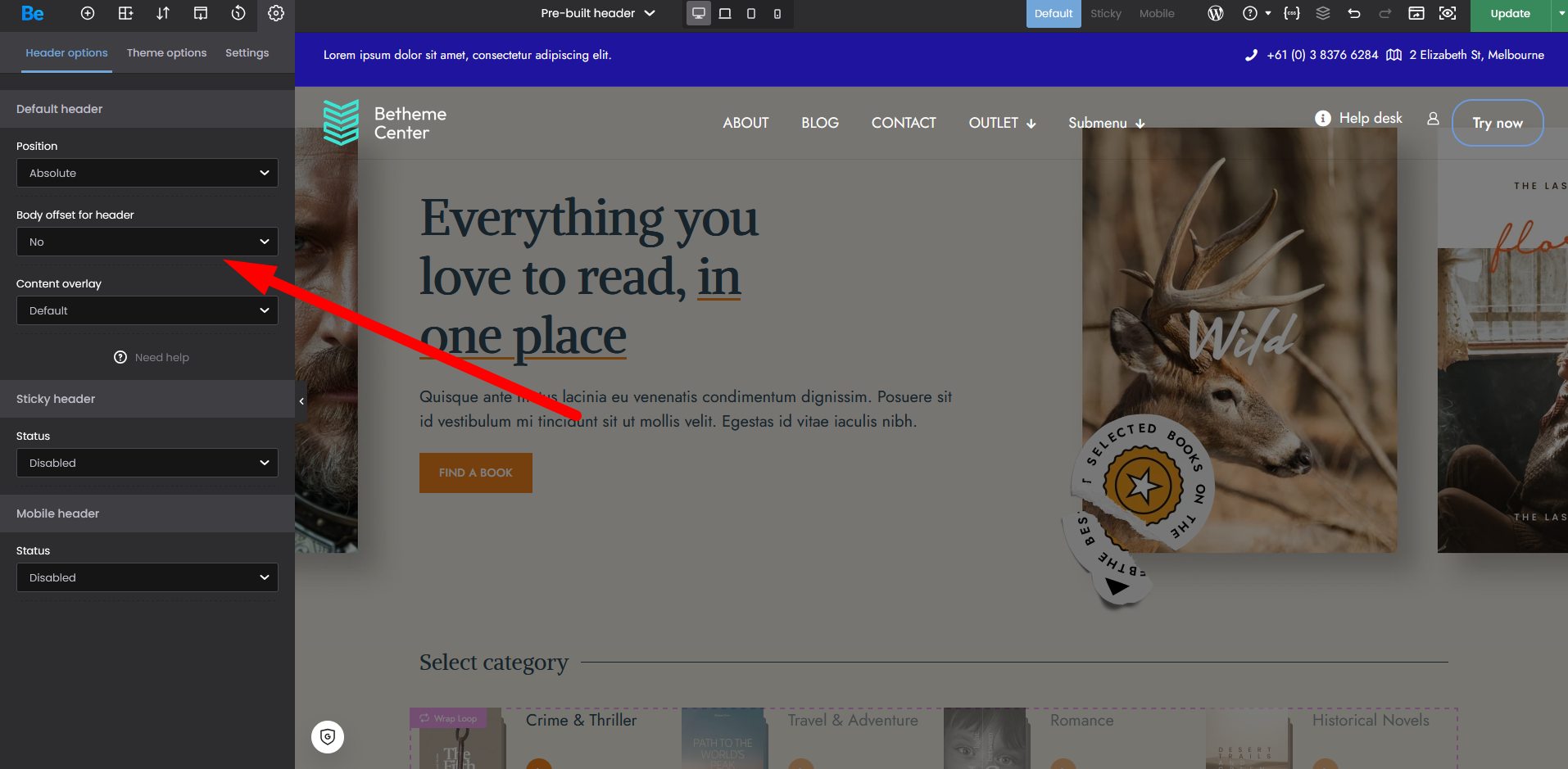This screenshot has height=769, width=1568.
Task: Open the revisions history icon
Action: [x=238, y=13]
